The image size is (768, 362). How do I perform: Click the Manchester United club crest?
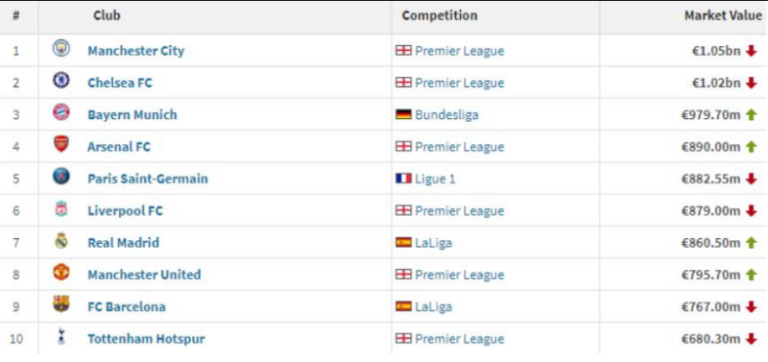point(61,272)
